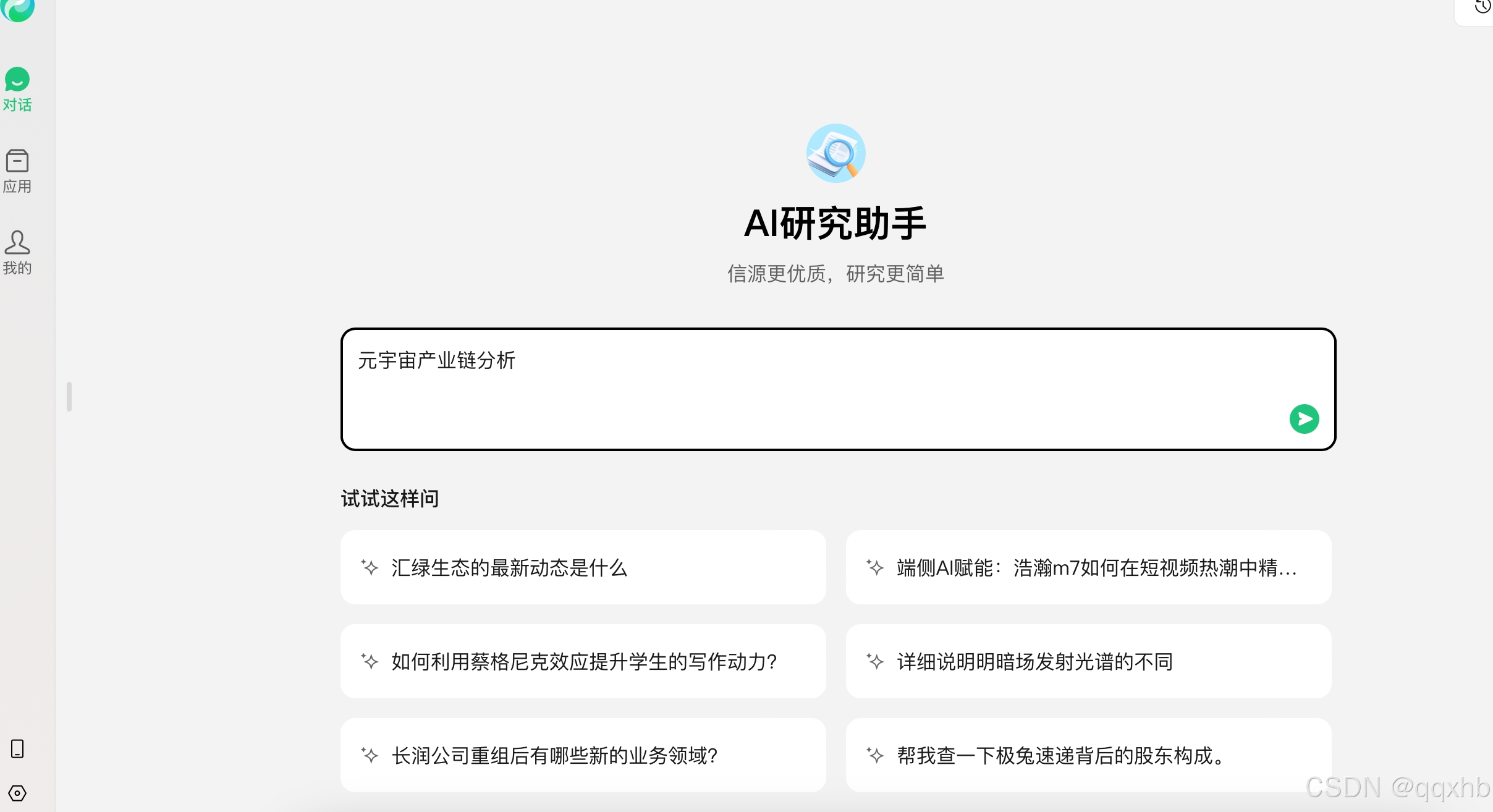Viewport: 1493px width, 812px height.
Task: Click the AI研究助手 magnifier avatar icon
Action: [x=835, y=153]
